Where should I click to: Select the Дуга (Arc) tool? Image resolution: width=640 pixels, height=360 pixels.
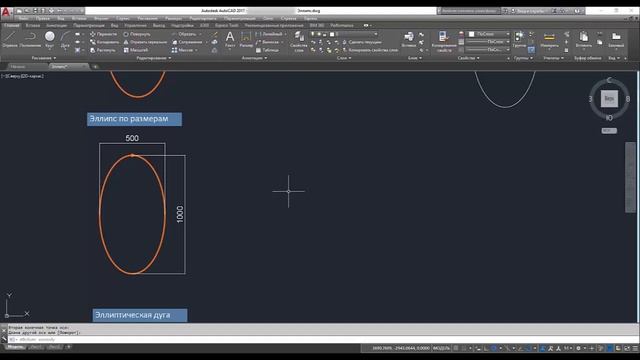tap(65, 40)
